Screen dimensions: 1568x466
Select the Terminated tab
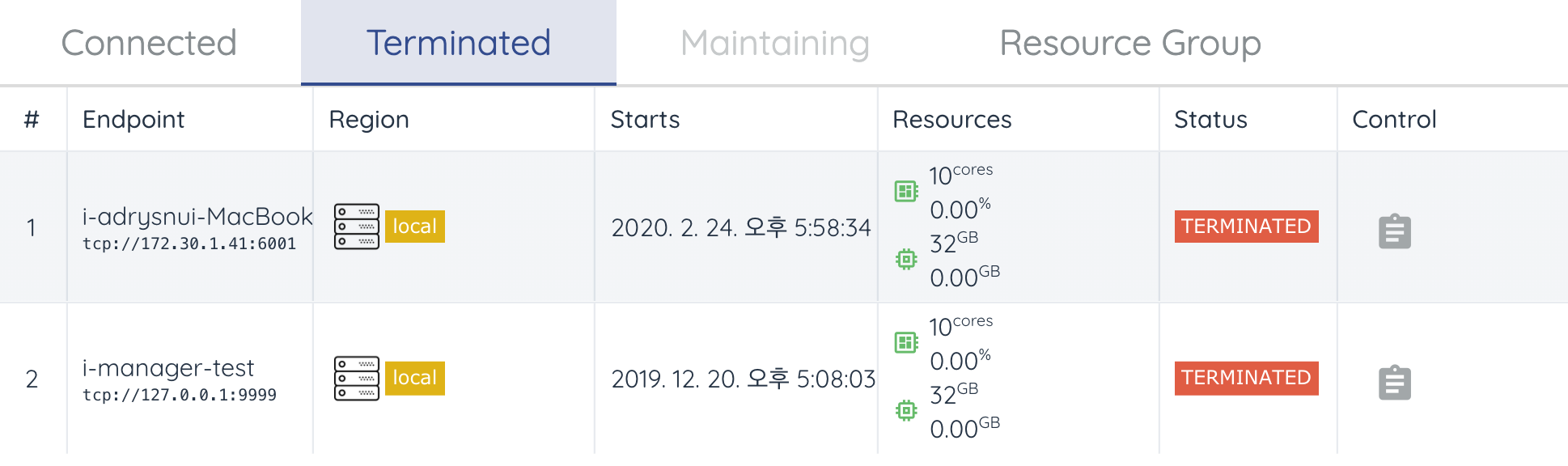[x=459, y=43]
